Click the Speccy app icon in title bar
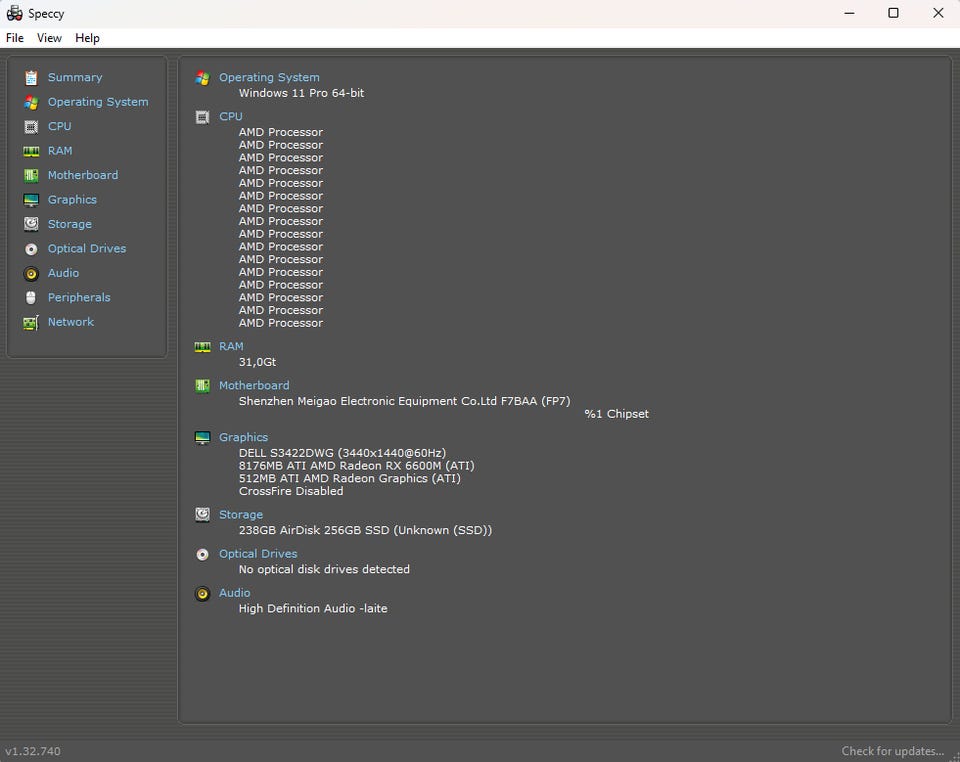Screen dimensions: 960x762 15,13
